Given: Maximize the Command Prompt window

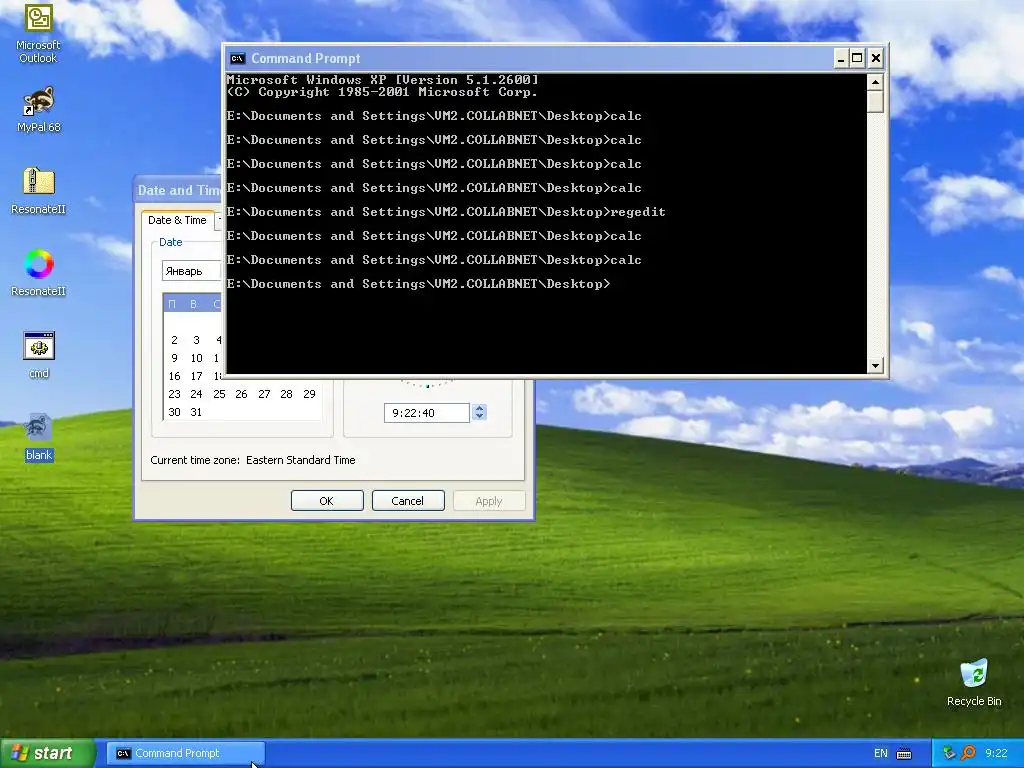Looking at the screenshot, I should [x=857, y=58].
